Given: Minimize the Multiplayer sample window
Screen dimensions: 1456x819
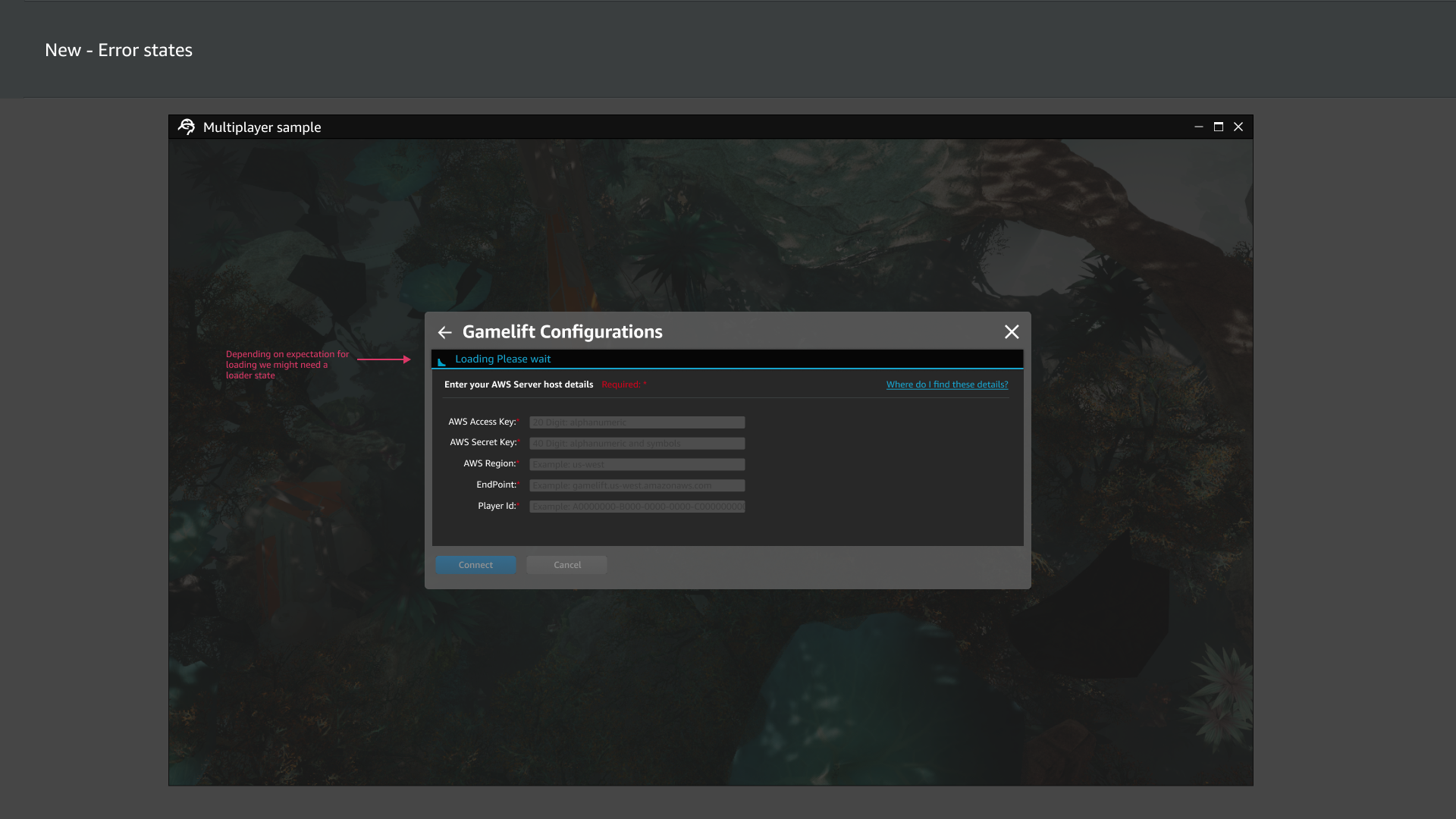Looking at the screenshot, I should click(x=1199, y=127).
